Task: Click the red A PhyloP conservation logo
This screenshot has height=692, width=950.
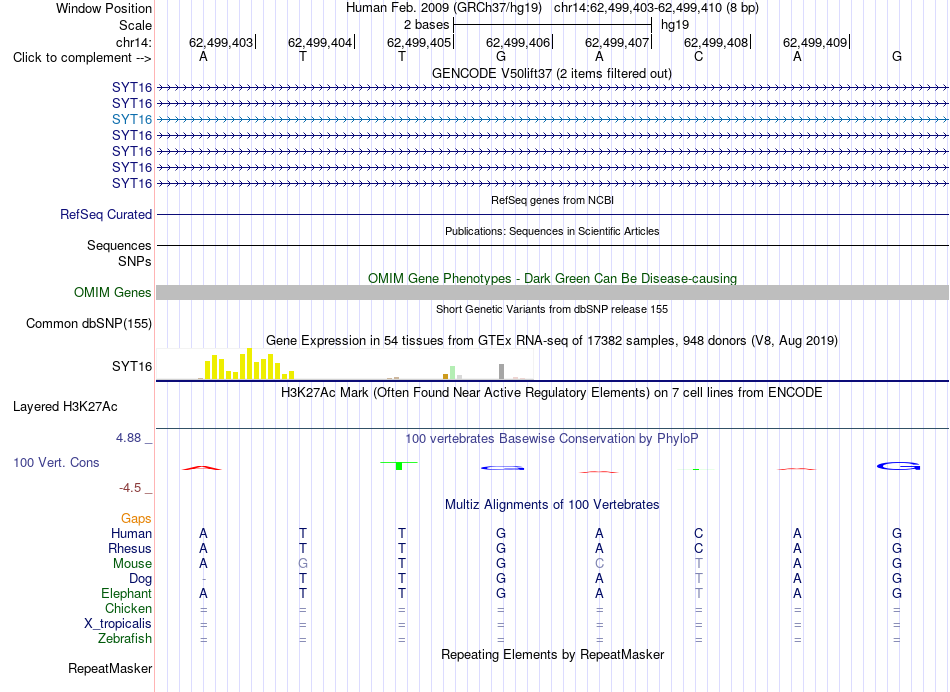Action: [x=202, y=468]
